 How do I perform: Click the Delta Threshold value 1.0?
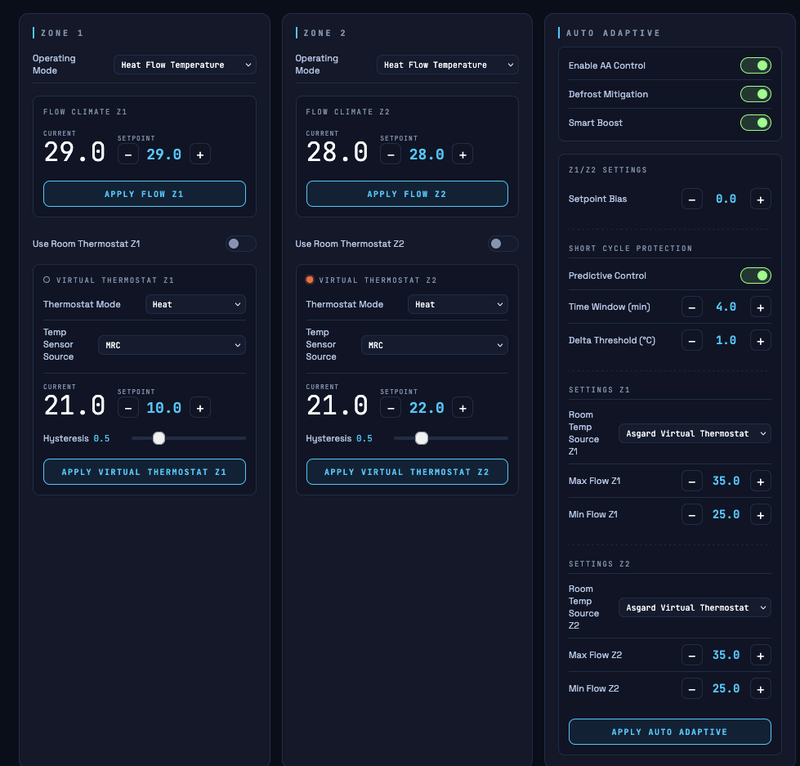point(726,341)
